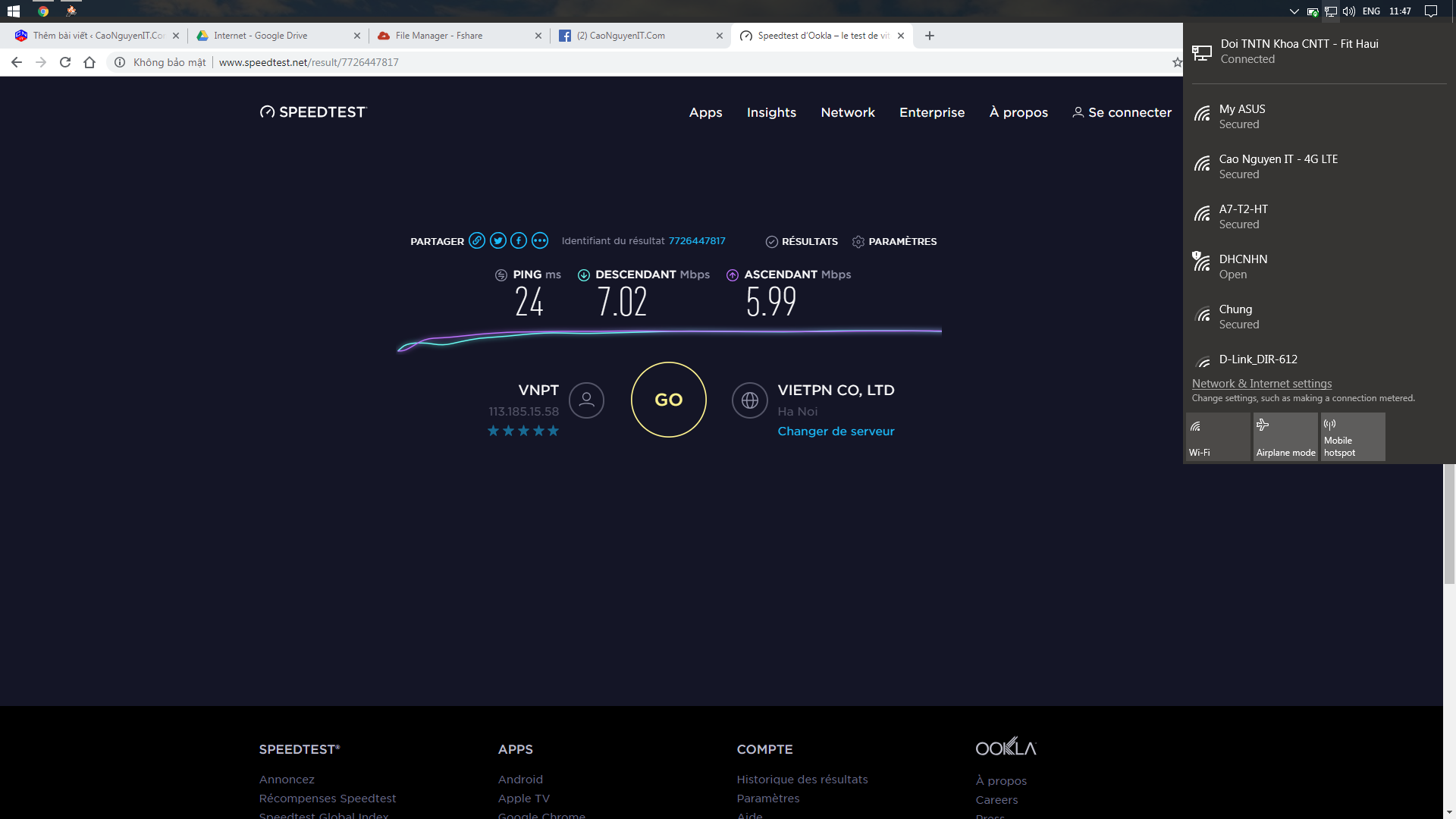Select Cao Nguyen IT - 4G LTE network

pyautogui.click(x=1319, y=166)
